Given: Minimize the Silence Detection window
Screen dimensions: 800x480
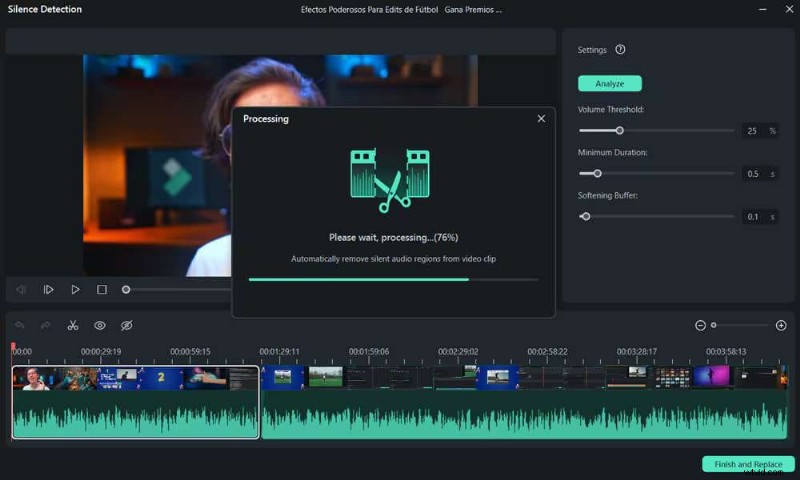Looking at the screenshot, I should 762,9.
